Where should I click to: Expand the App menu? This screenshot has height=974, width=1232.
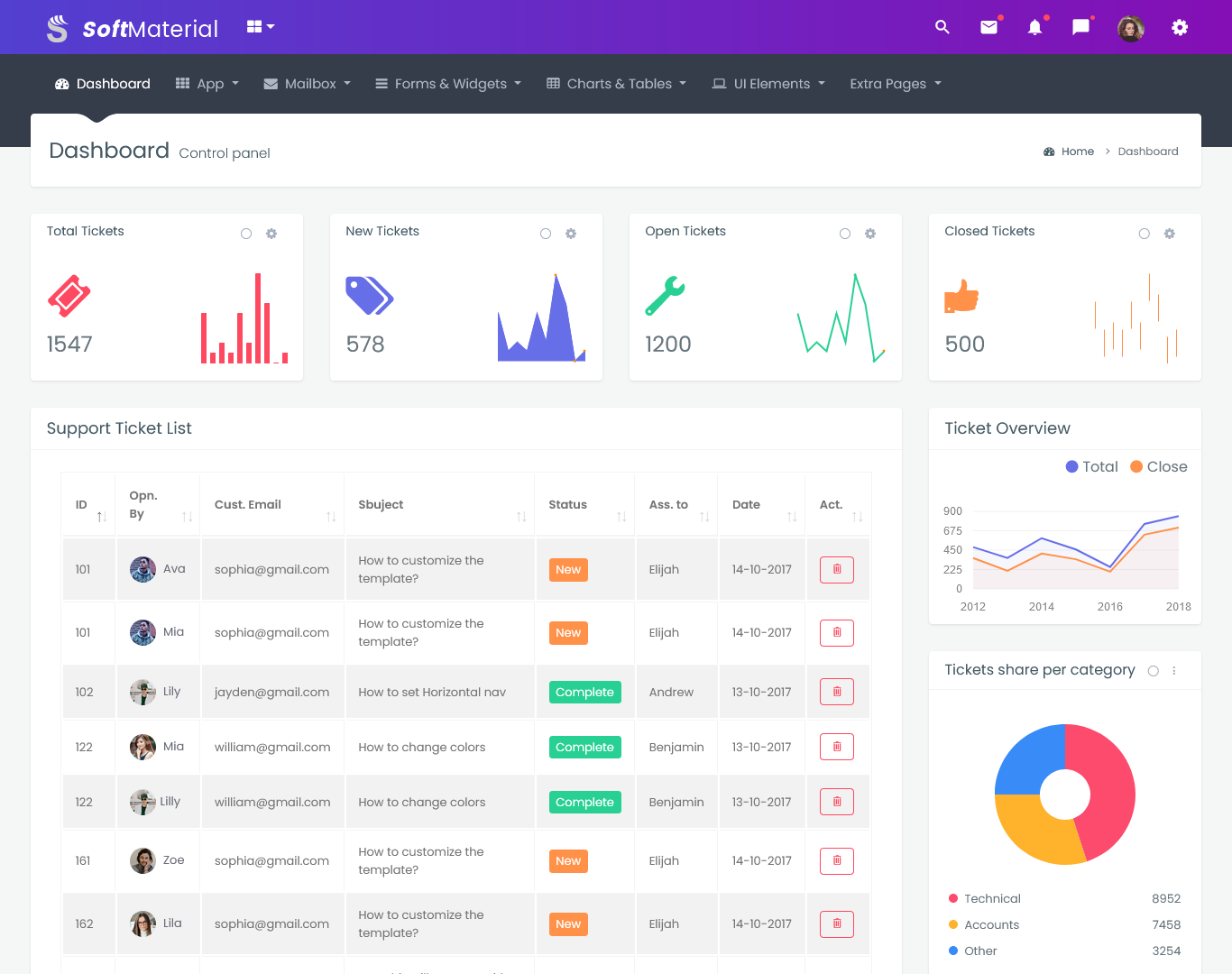point(207,84)
